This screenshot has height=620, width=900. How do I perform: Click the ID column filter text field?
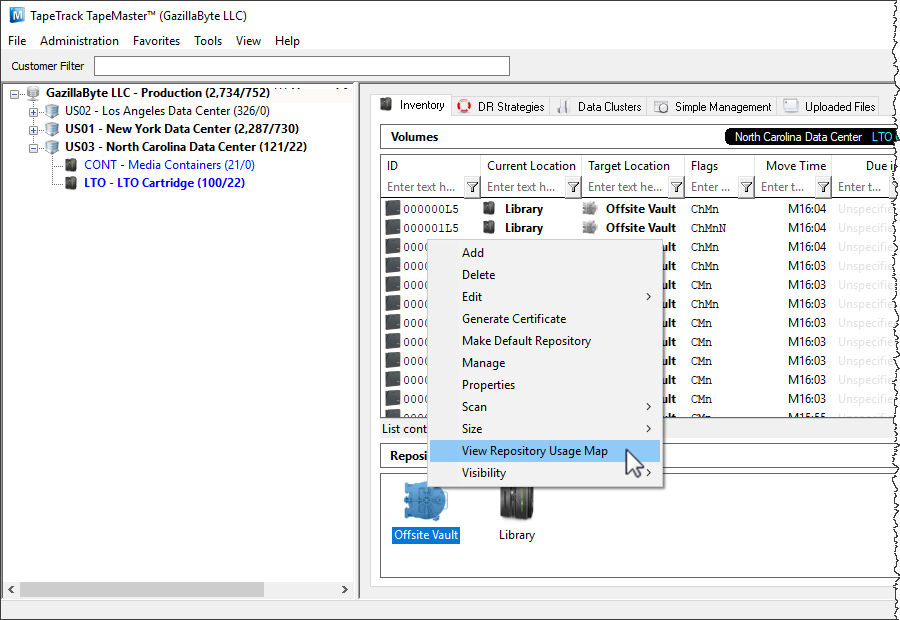pyautogui.click(x=424, y=187)
